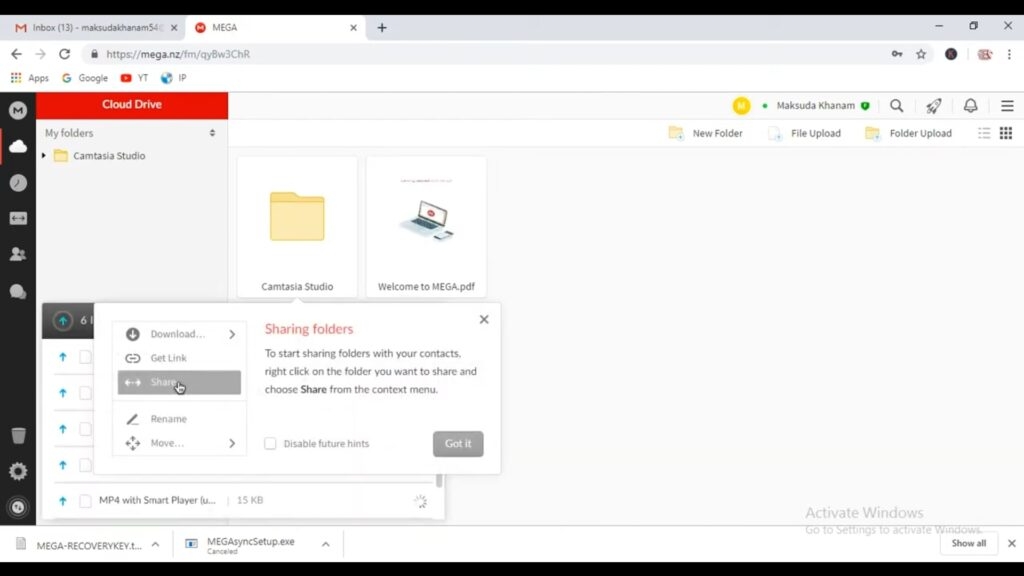The image size is (1024, 576).
Task: Click the search magnifier icon
Action: 897,106
